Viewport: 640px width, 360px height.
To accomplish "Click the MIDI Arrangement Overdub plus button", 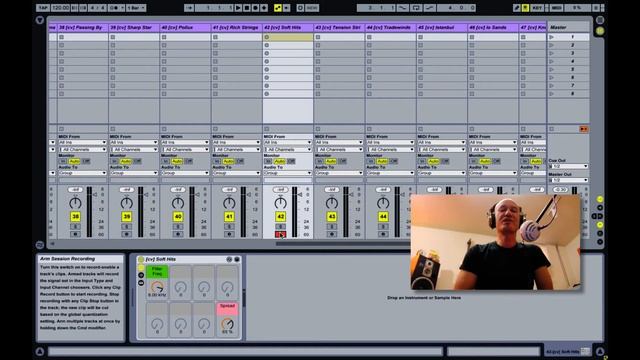I will coord(264,8).
